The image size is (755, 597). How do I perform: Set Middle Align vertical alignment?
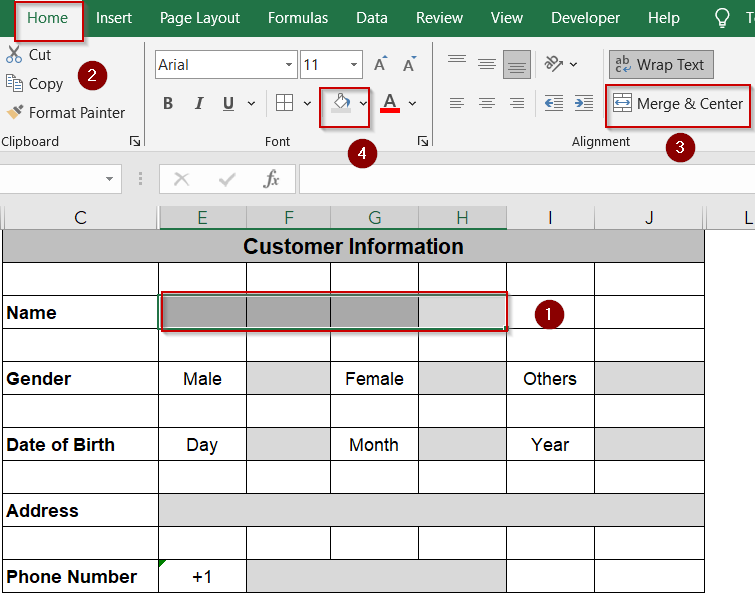pos(487,64)
